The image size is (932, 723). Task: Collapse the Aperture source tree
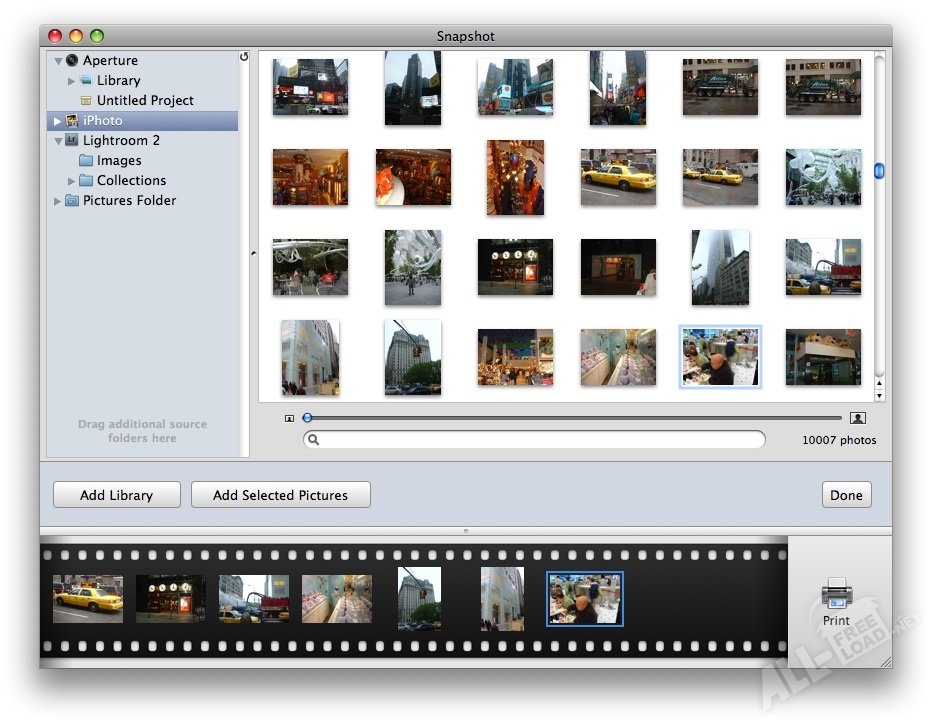point(58,61)
